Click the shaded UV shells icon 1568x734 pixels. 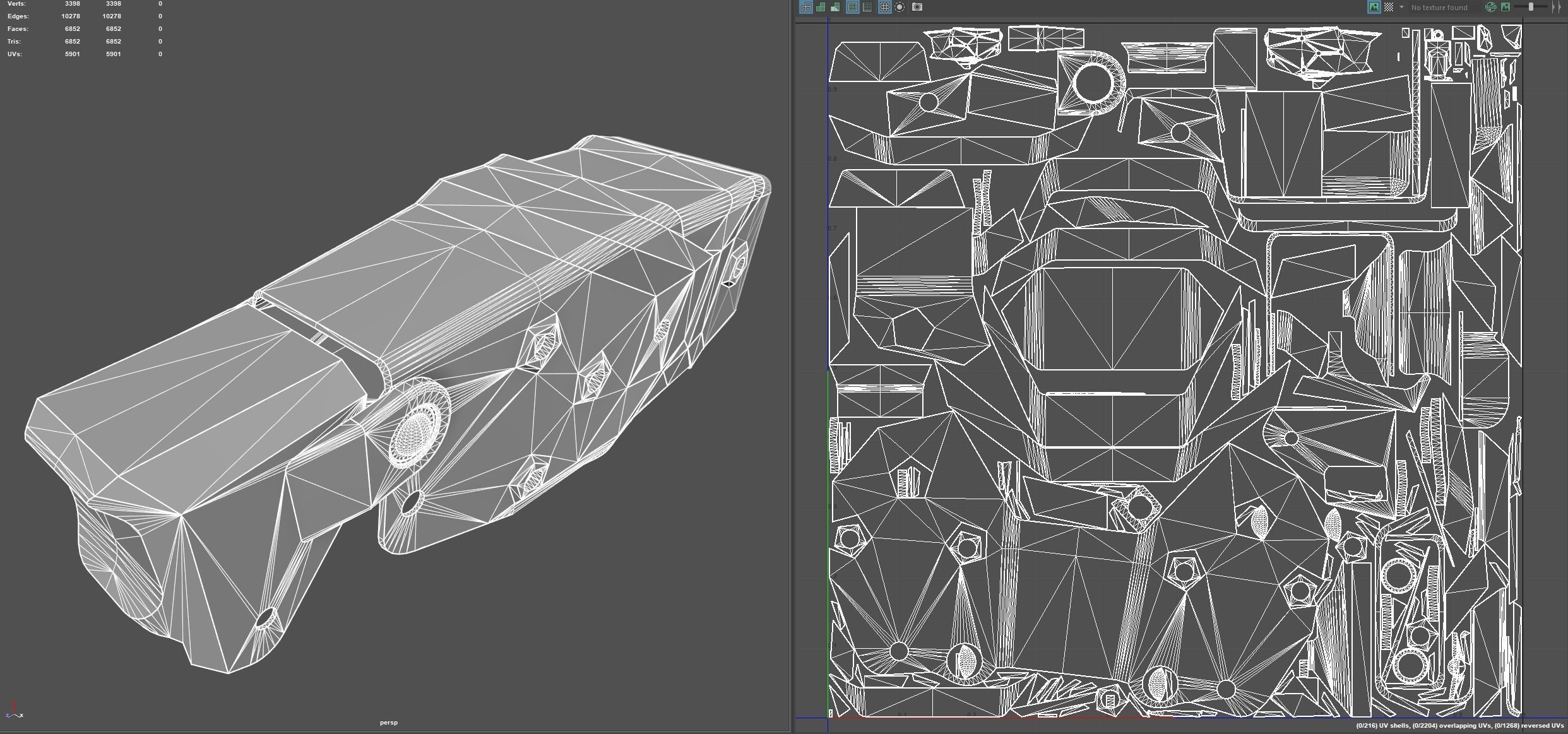tap(821, 7)
